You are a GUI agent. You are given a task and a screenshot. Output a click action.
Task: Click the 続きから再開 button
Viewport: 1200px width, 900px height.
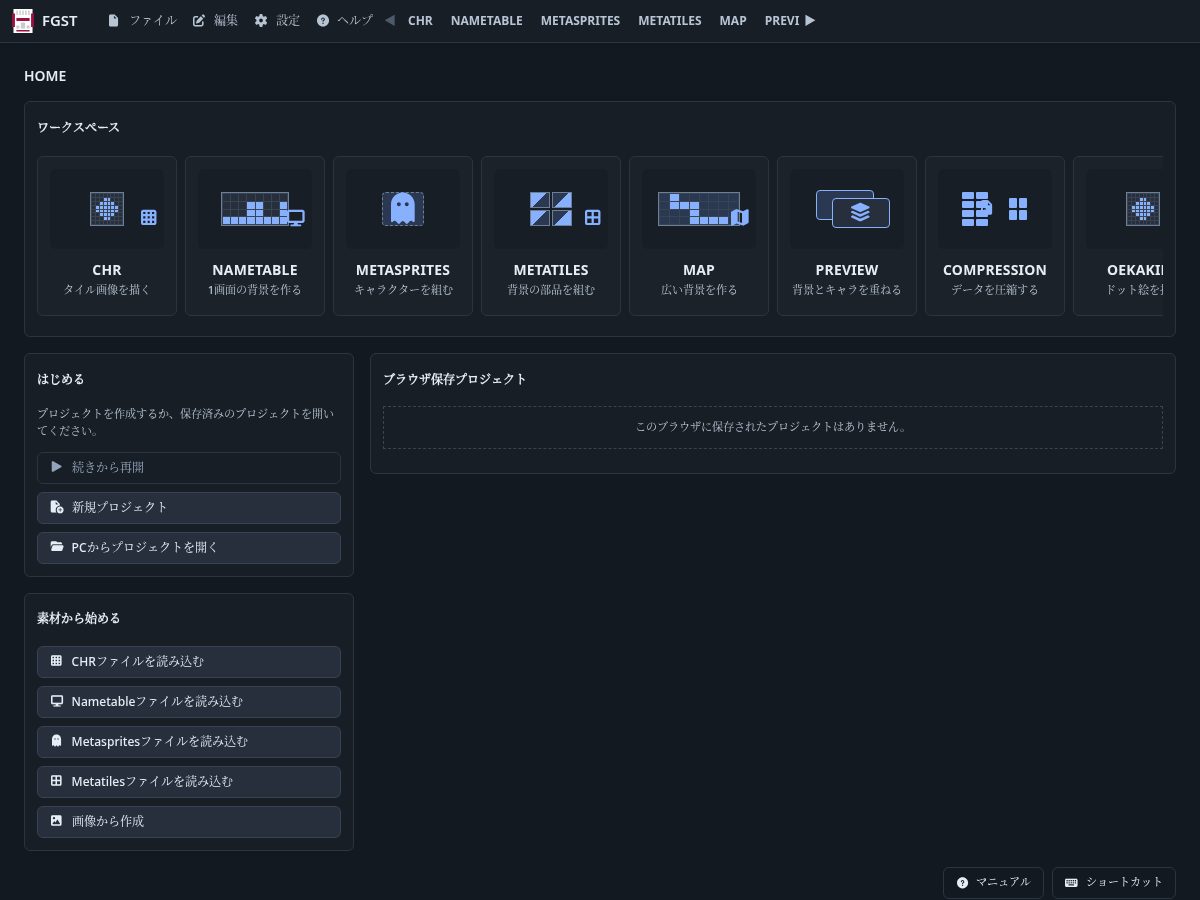pos(189,468)
